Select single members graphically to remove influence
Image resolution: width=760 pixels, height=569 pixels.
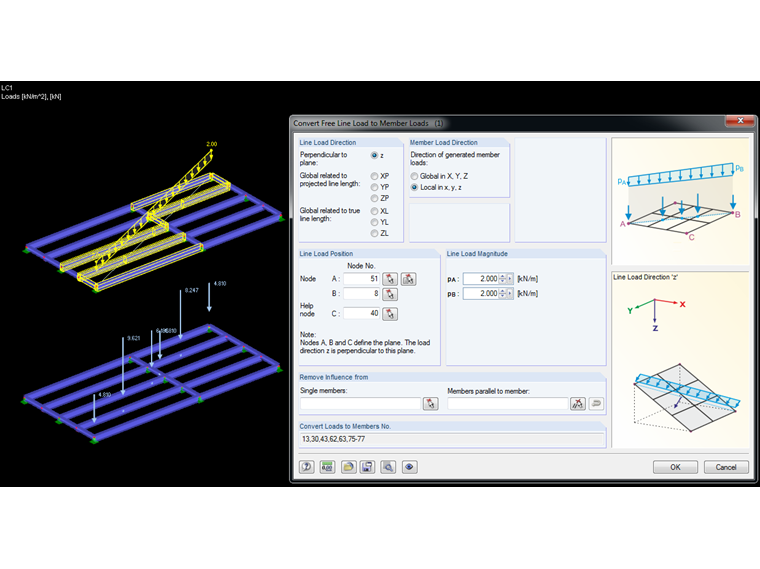[x=430, y=403]
